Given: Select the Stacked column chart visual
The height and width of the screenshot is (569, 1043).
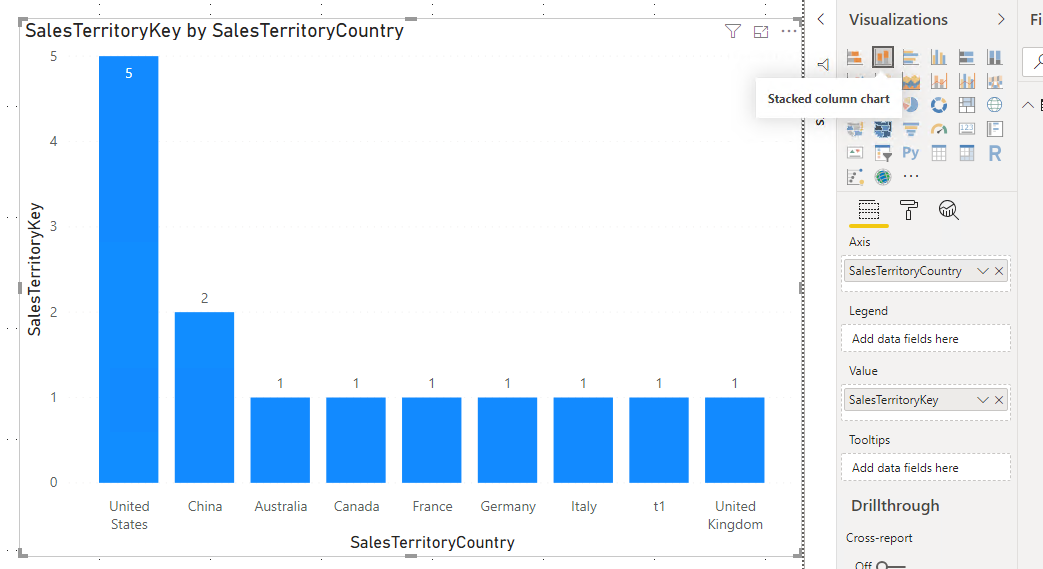Looking at the screenshot, I should [x=883, y=57].
